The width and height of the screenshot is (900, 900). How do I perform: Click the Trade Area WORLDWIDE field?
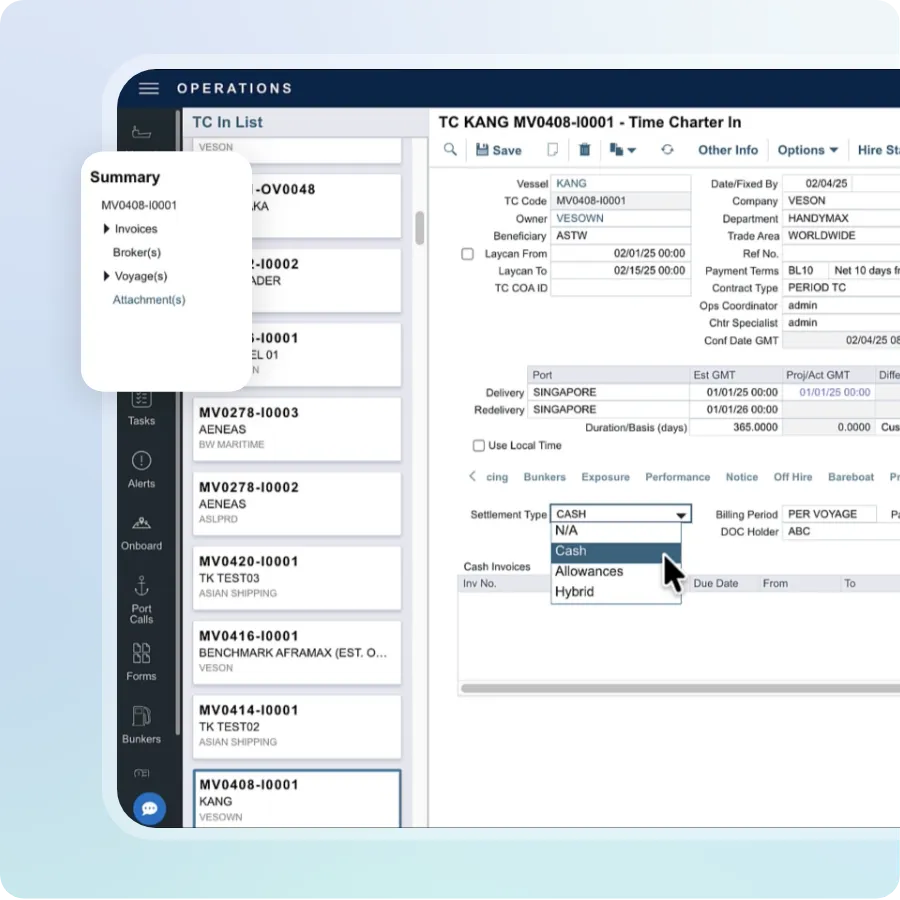click(841, 235)
